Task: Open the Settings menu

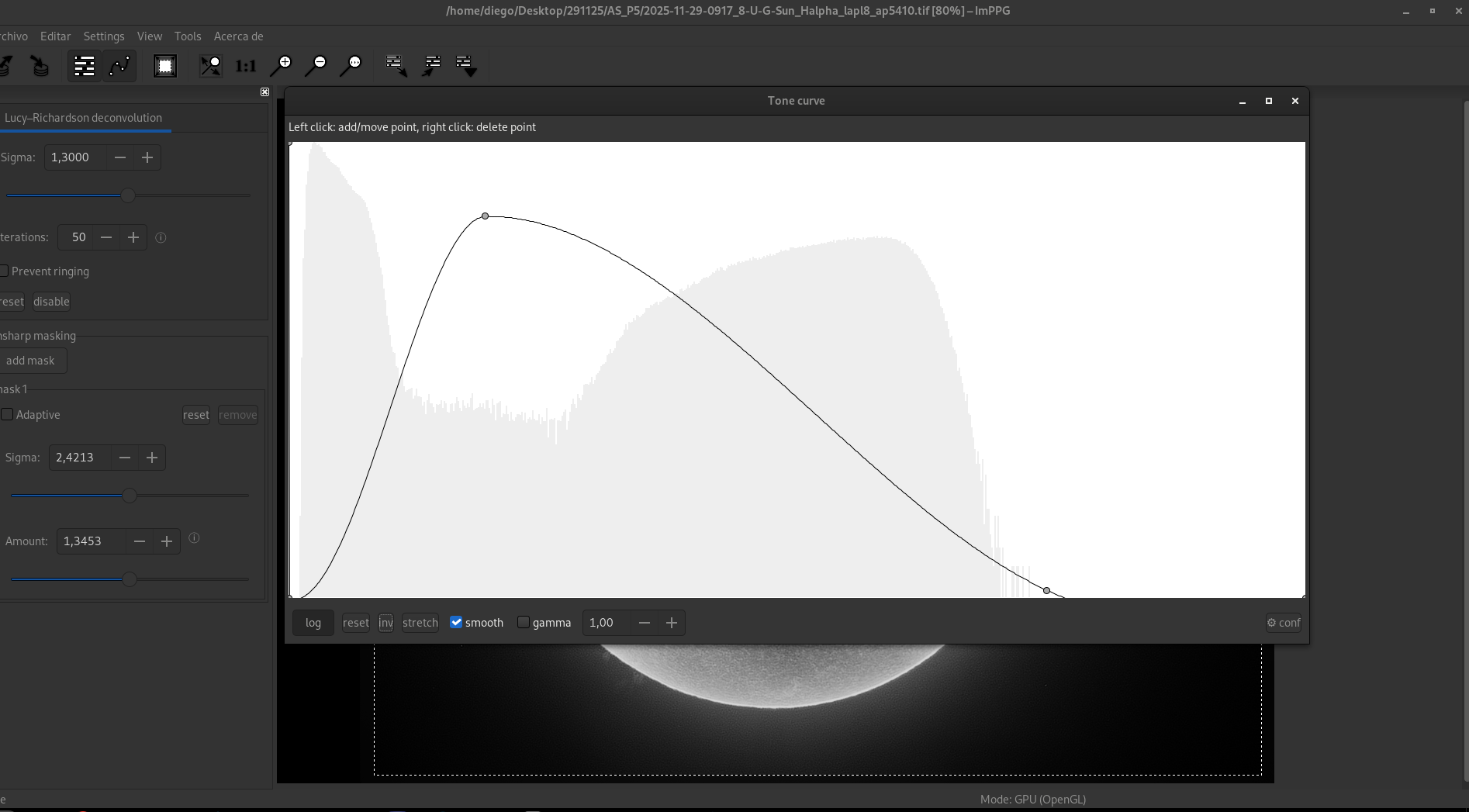Action: (104, 36)
